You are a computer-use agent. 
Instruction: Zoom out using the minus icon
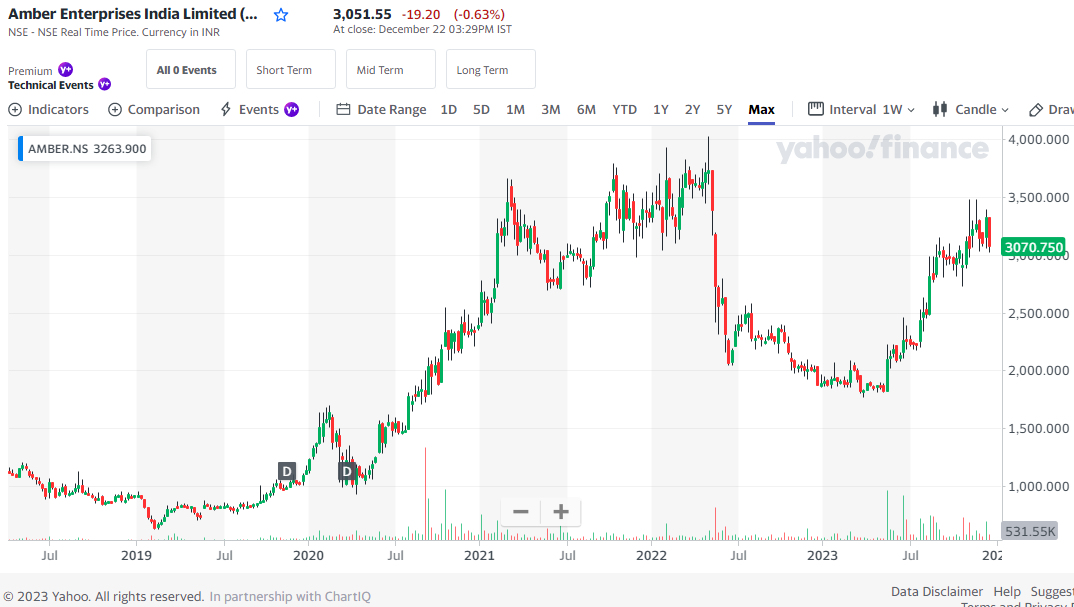click(520, 512)
